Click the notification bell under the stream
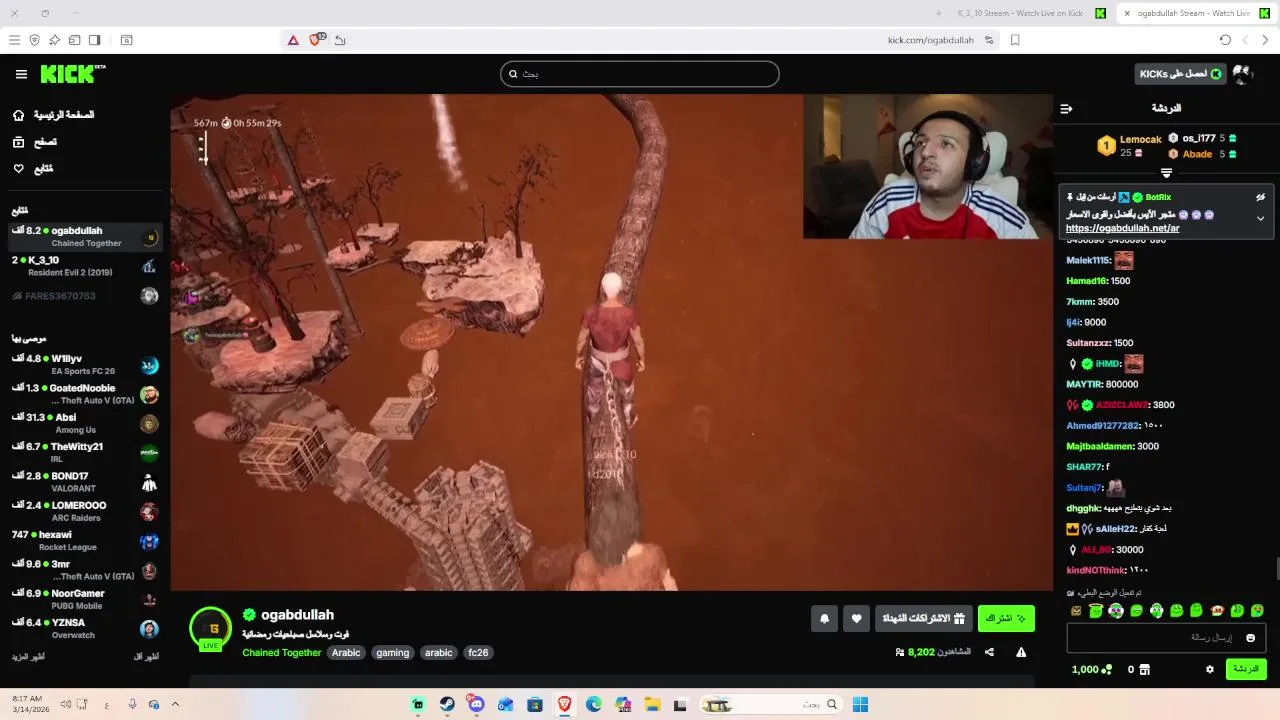Screen dimensions: 1280x720 [x=824, y=619]
